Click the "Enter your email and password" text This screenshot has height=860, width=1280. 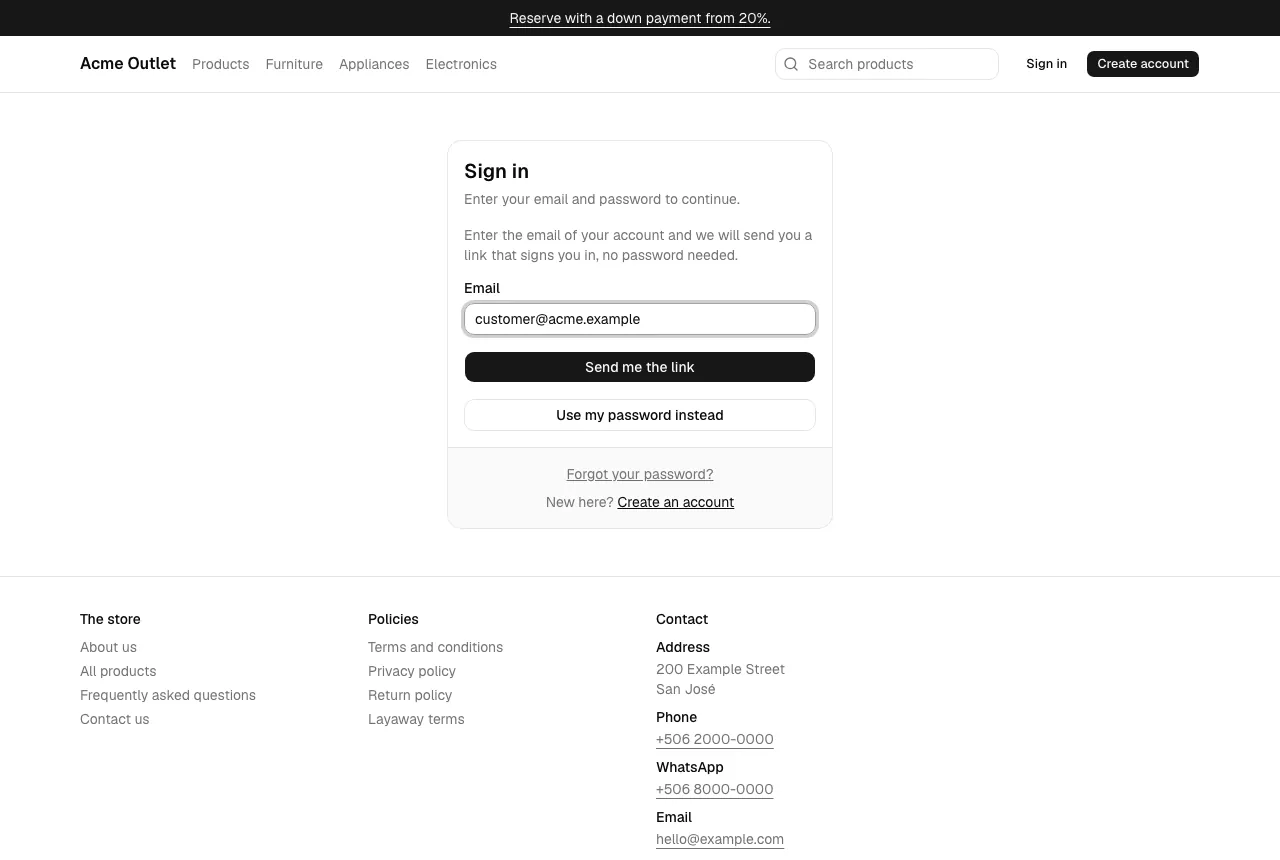602,199
